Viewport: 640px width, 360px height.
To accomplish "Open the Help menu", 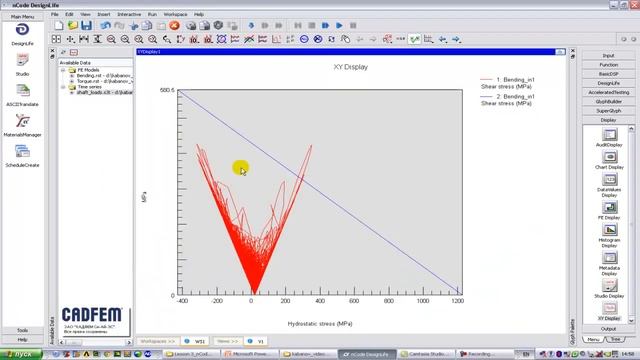I will [x=199, y=14].
